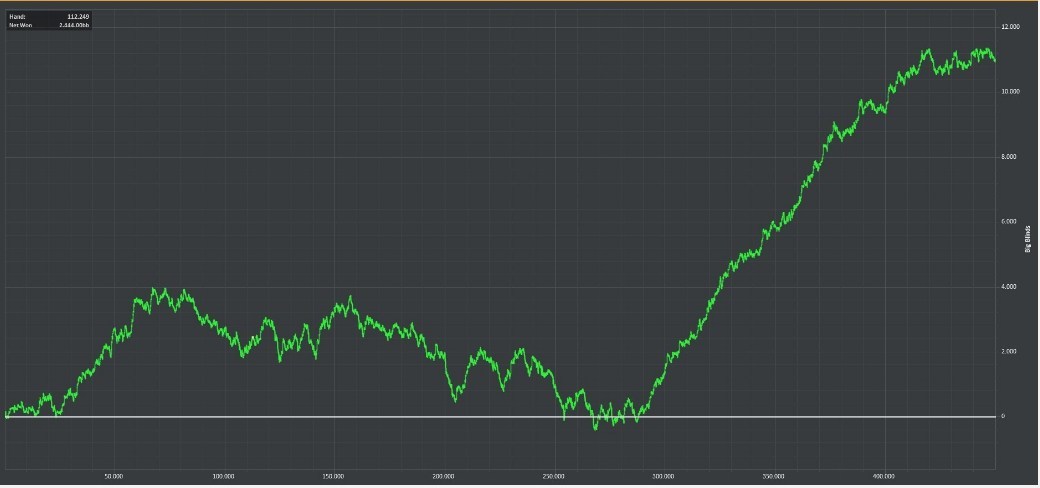The width and height of the screenshot is (1040, 488).
Task: Click the 350.000 x-axis tick label
Action: [x=774, y=476]
